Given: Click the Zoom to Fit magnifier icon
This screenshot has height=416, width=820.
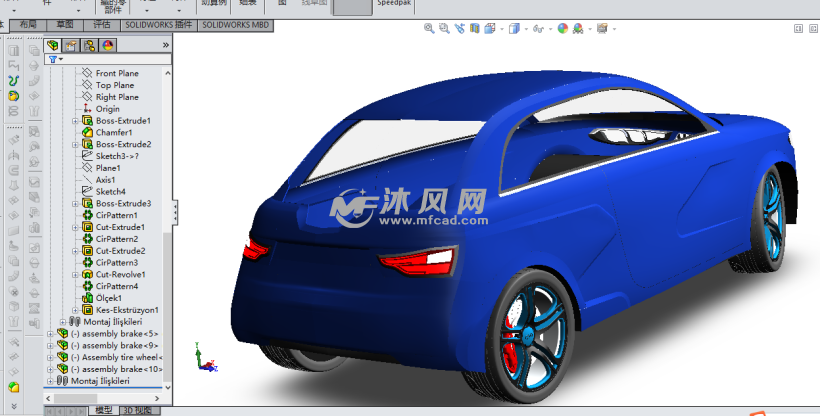Looking at the screenshot, I should coord(428,29).
